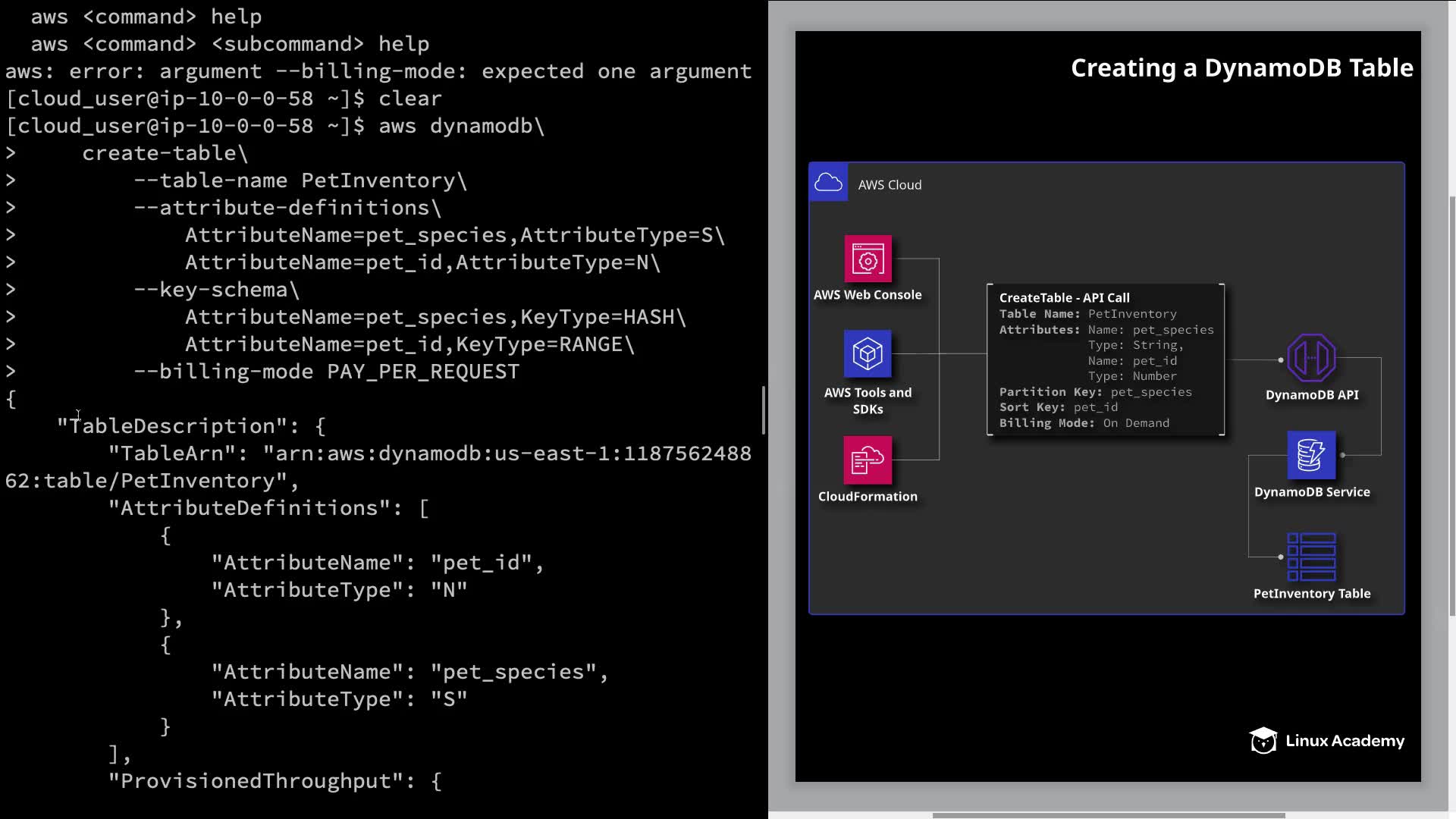Click the CreateTable - API Call box title
This screenshot has height=819, width=1456.
point(1064,298)
